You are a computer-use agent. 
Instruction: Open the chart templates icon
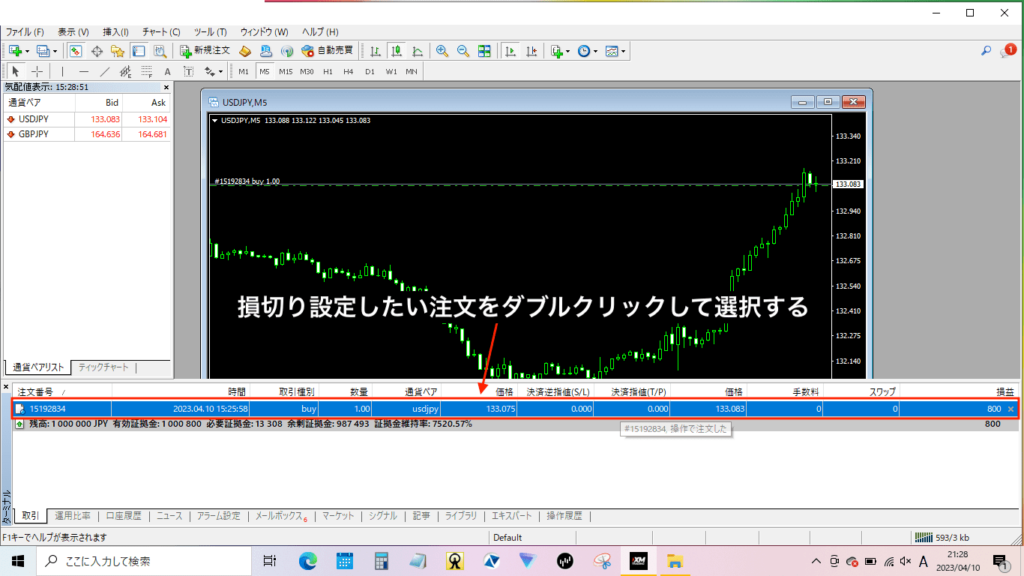pos(611,51)
